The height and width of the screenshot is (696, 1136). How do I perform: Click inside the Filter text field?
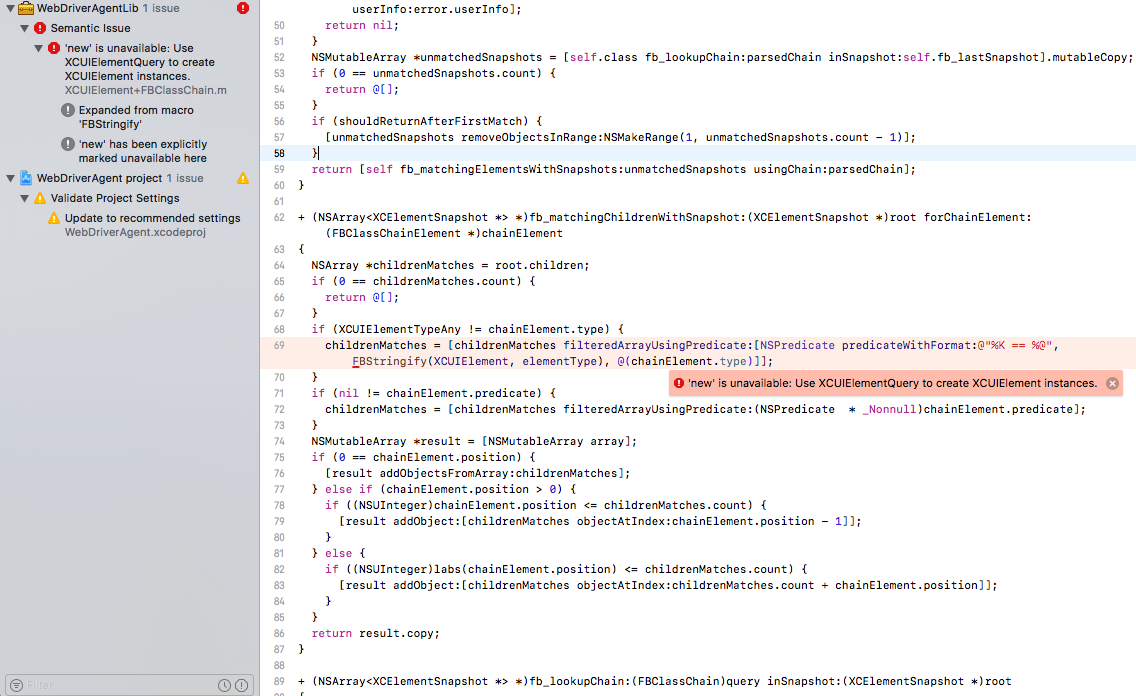point(100,685)
